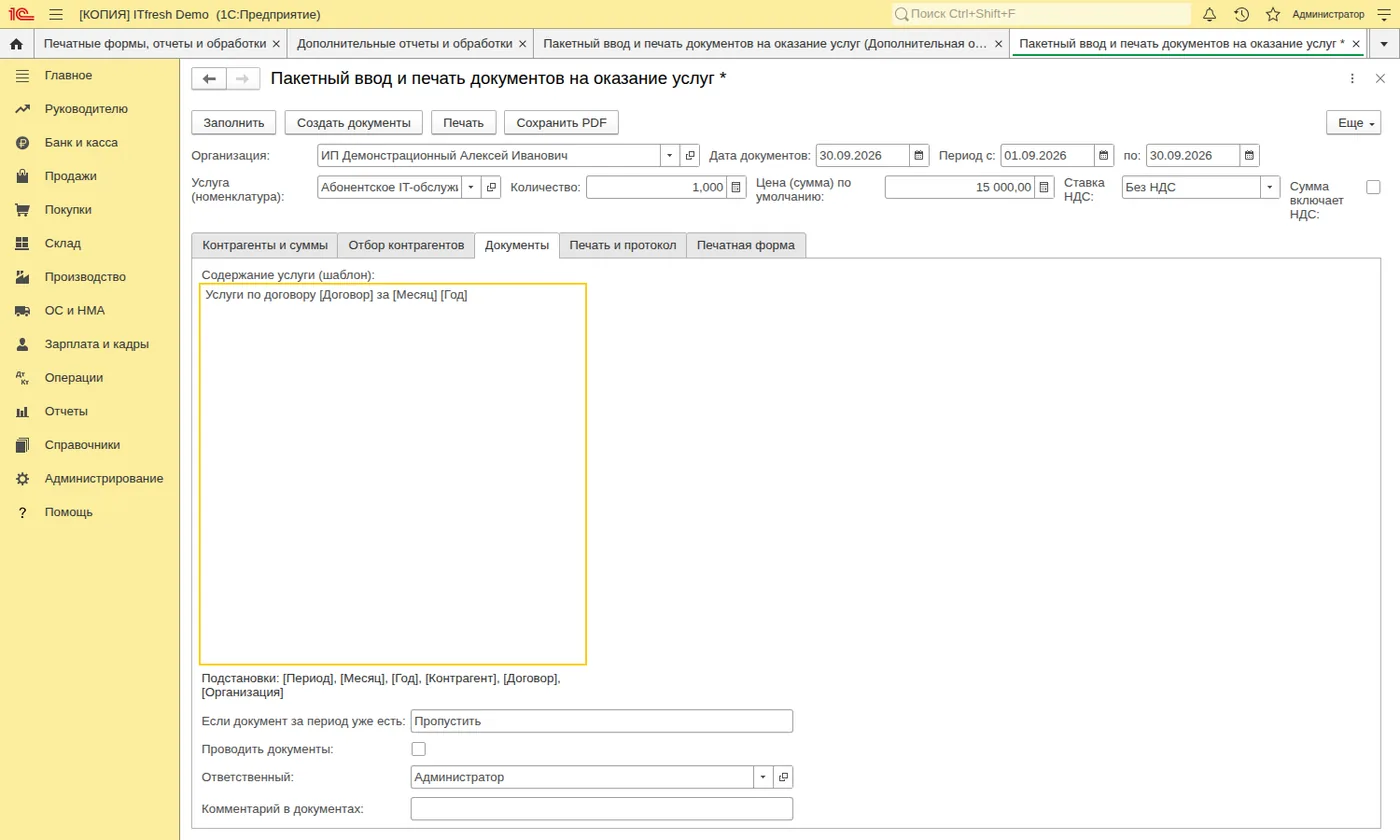Switch to Печать и протокол tab
Viewport: 1400px width, 840px height.
623,245
